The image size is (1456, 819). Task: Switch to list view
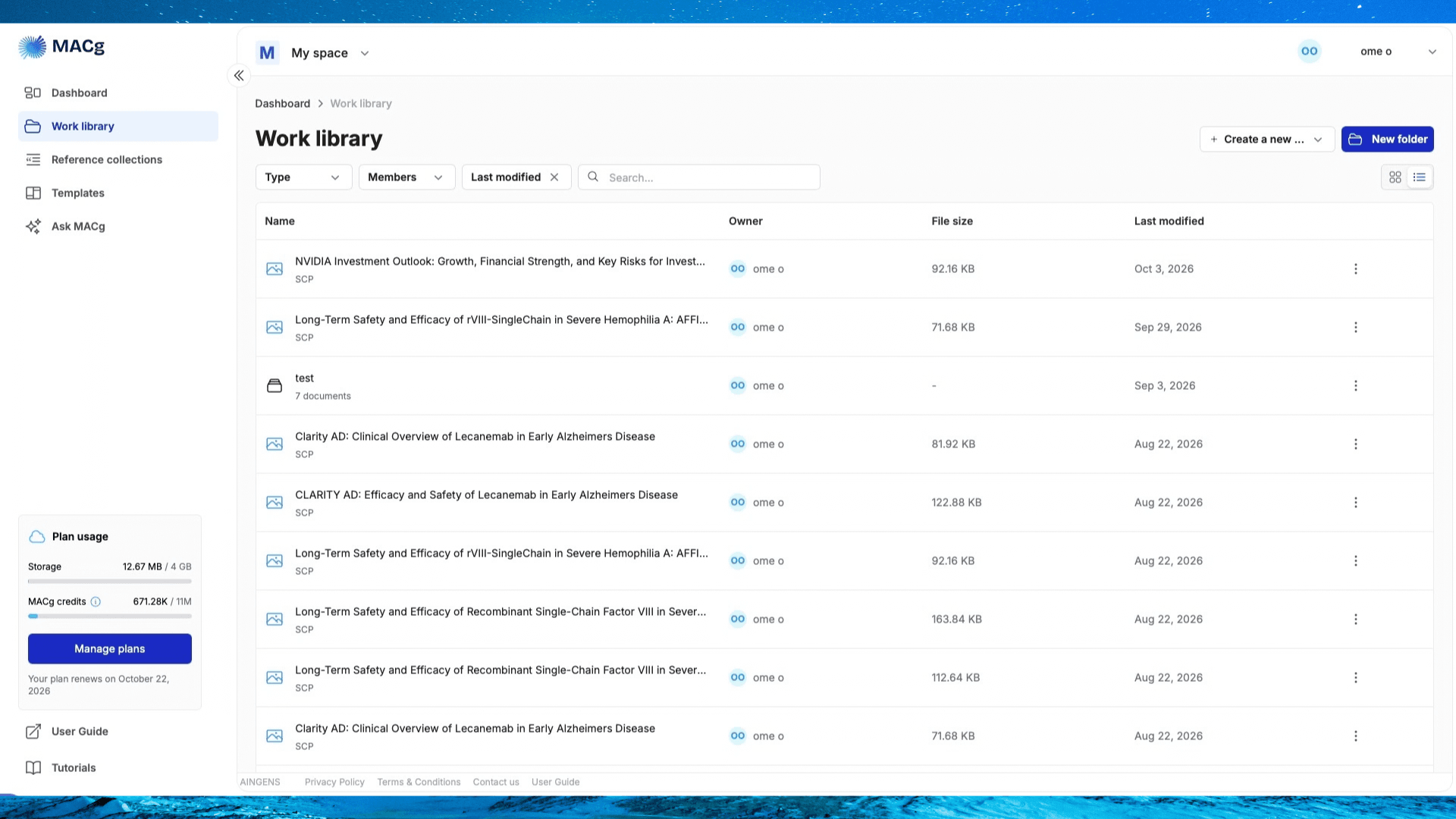coord(1419,177)
